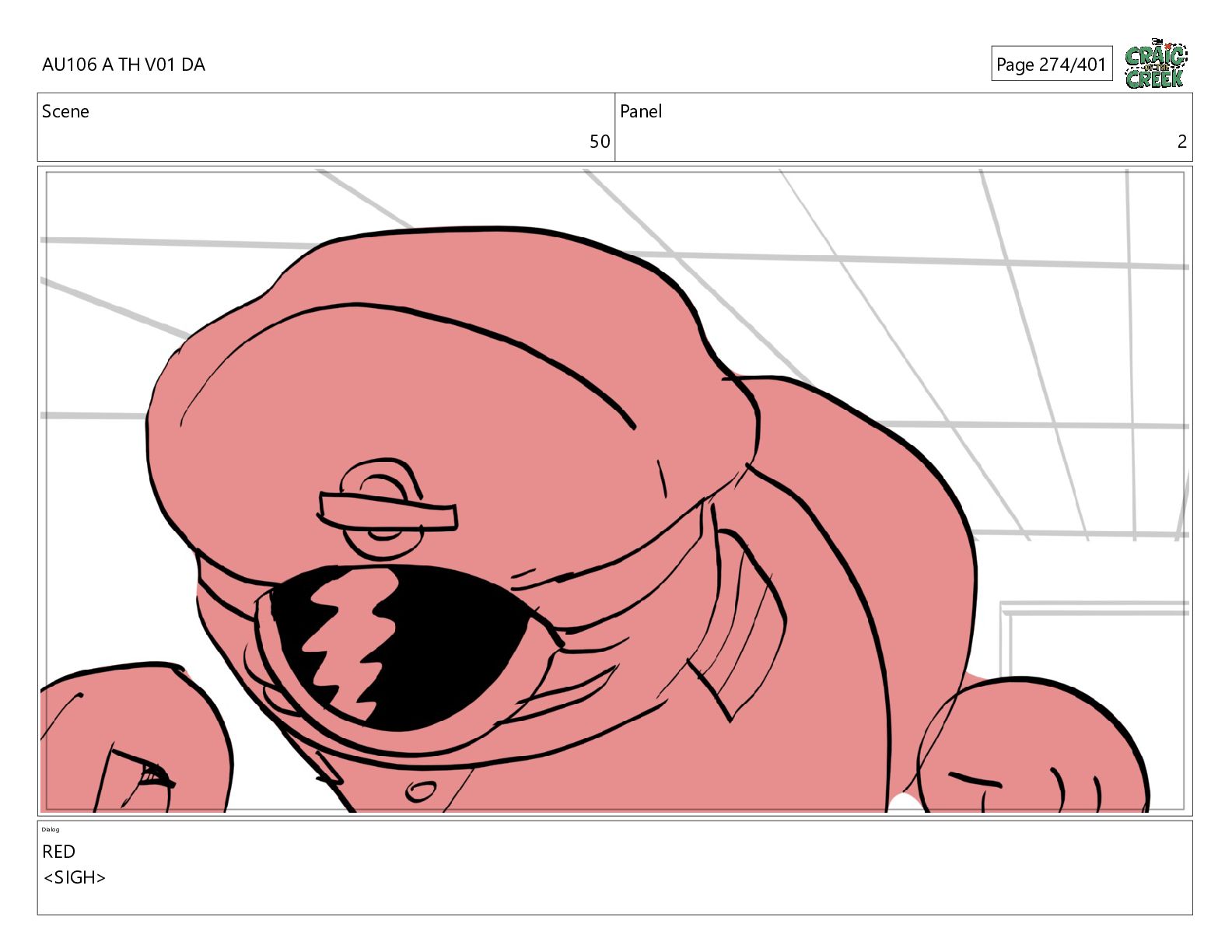Click the Craig of the Creek logo
This screenshot has width=1232, height=952.
1156,63
